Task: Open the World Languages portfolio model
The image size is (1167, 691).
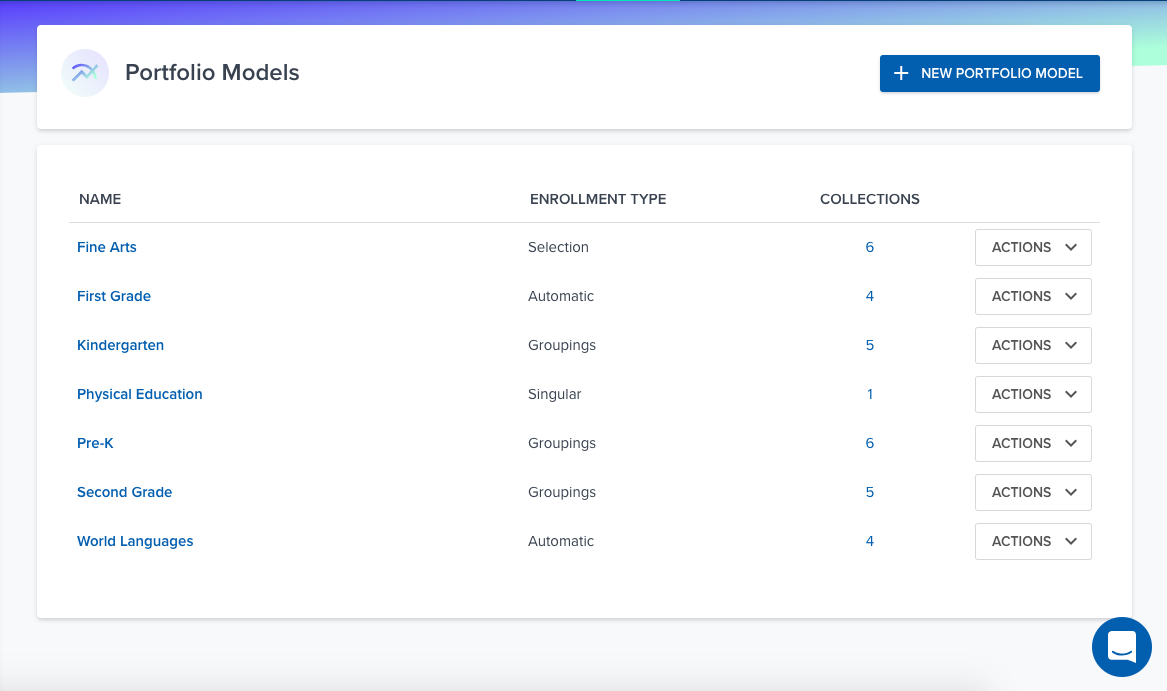Action: (135, 541)
